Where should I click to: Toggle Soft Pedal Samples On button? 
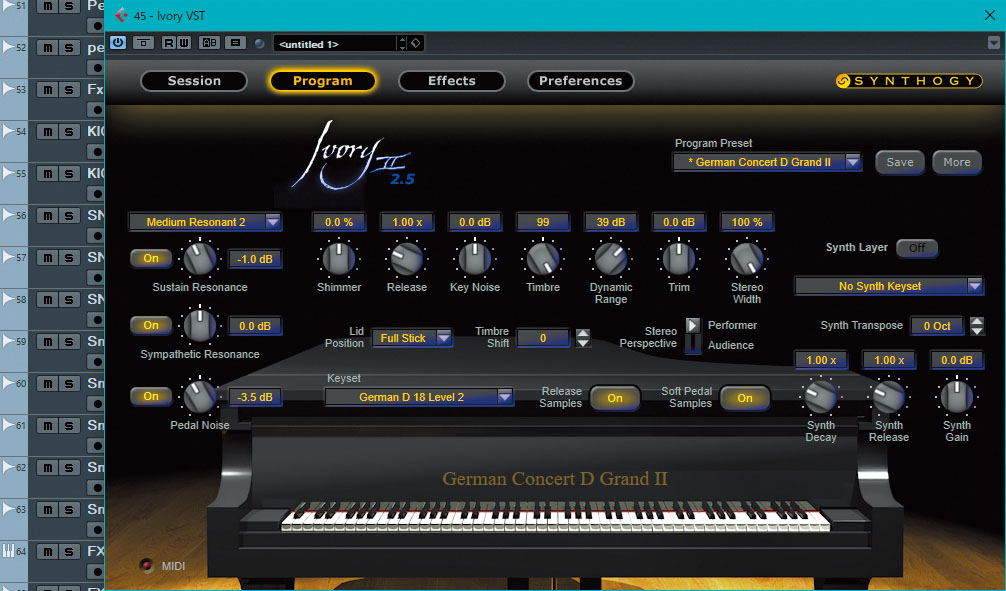[x=745, y=398]
